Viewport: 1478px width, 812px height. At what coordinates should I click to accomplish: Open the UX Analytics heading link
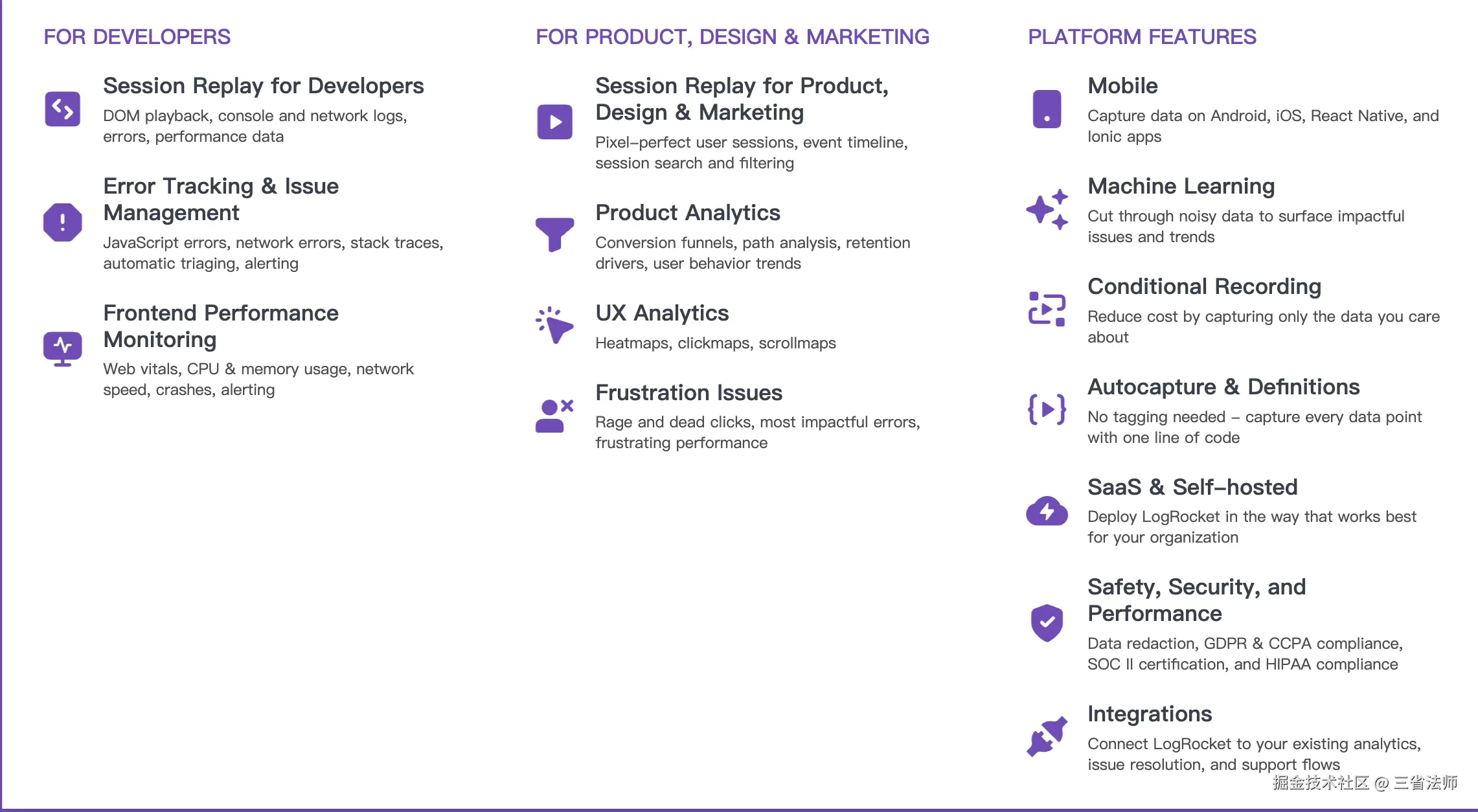click(x=661, y=313)
